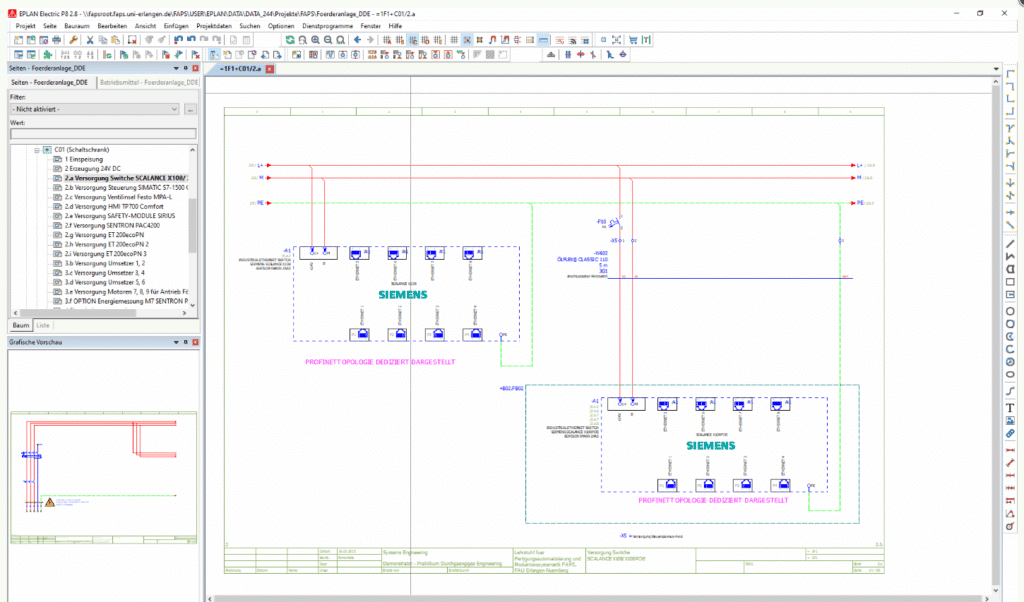The image size is (1024, 602).
Task: Collapse the C01 Schaltschrank tree node
Action: [x=36, y=150]
